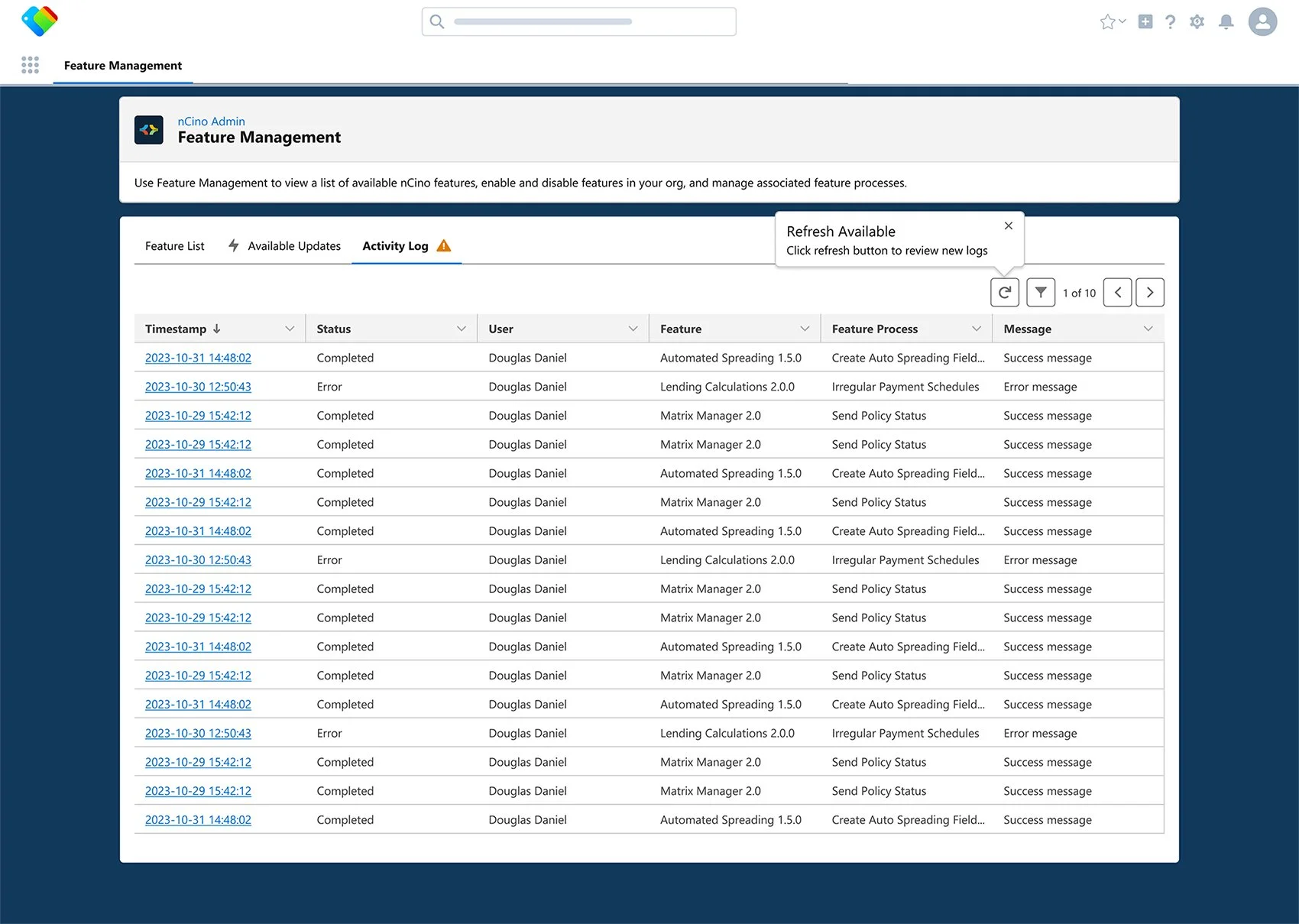The image size is (1299, 924).
Task: Open the user profile avatar
Action: (1262, 21)
